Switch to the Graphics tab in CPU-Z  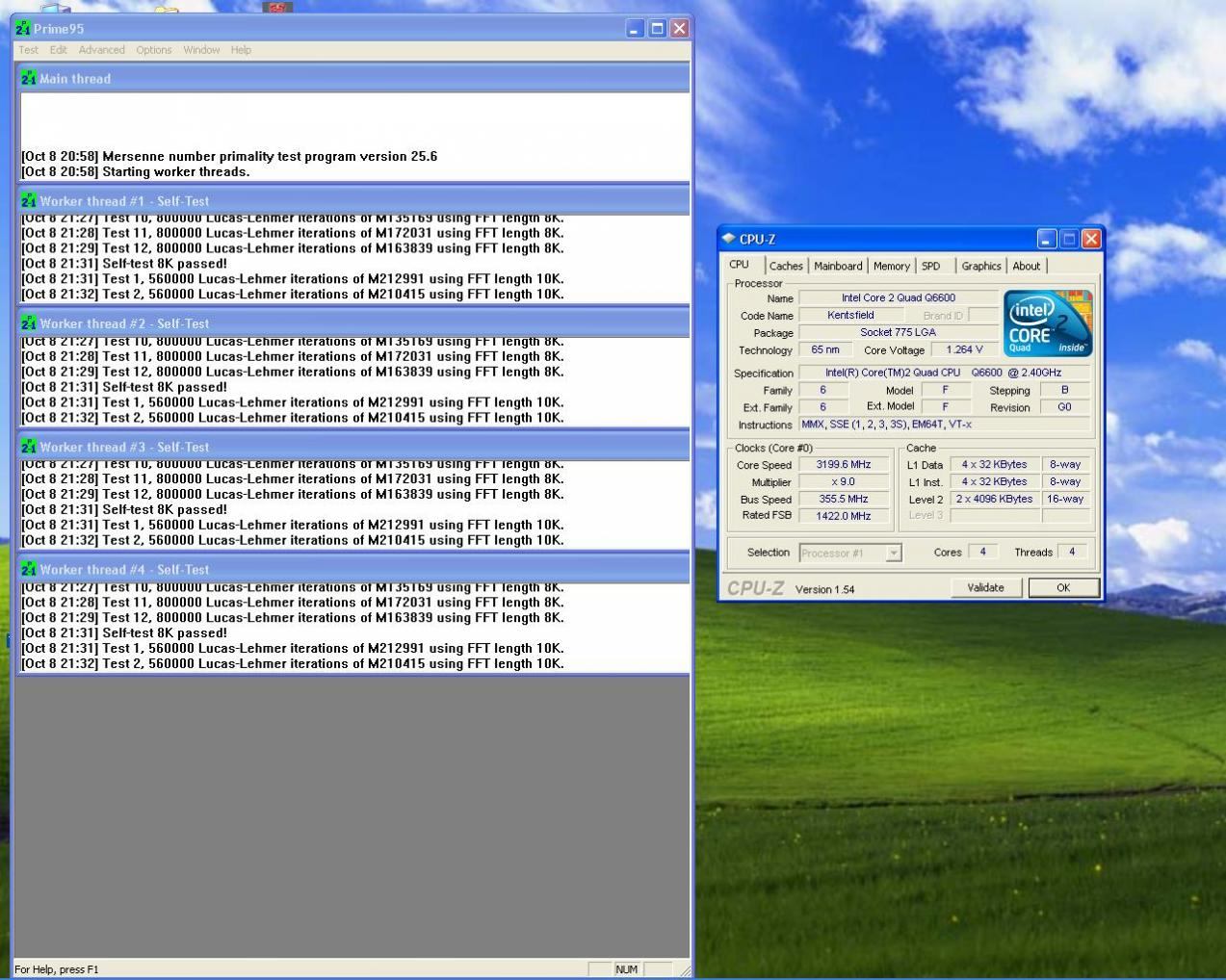[x=980, y=266]
